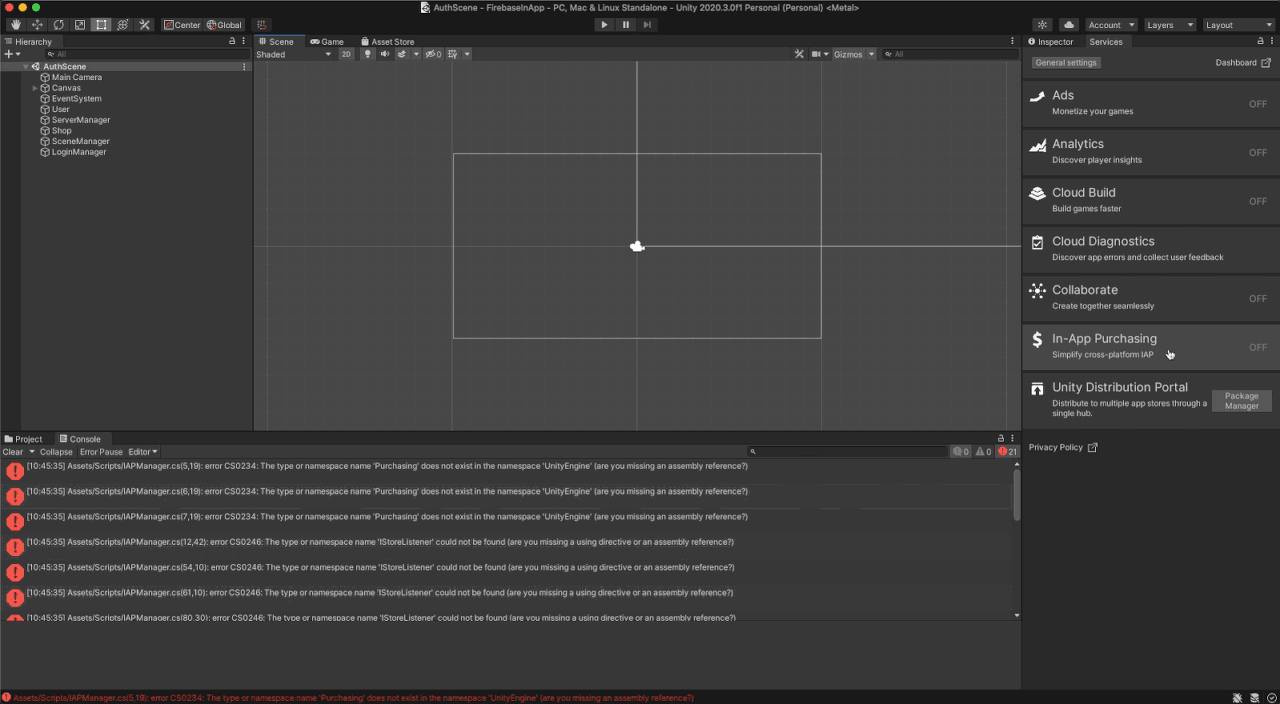Open grid settings dropdown arrow
1280x704 pixels.
click(x=467, y=54)
